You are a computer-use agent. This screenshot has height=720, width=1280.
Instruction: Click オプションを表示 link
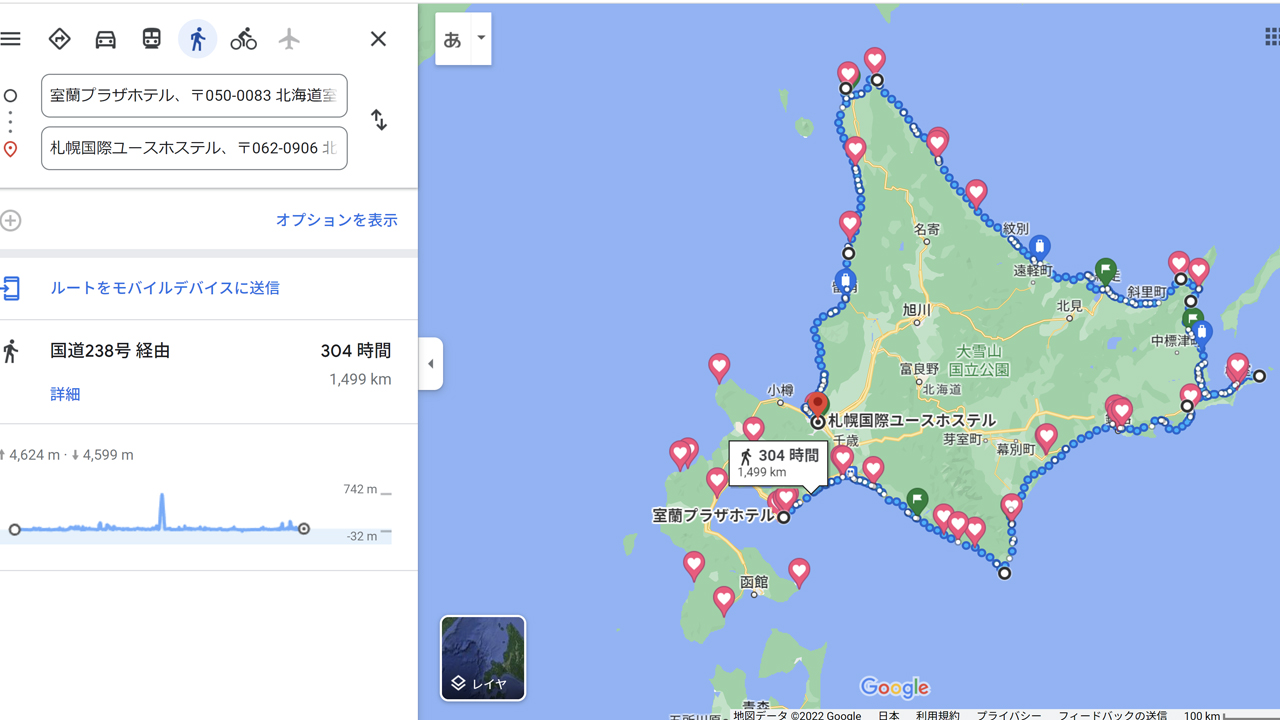click(x=337, y=220)
